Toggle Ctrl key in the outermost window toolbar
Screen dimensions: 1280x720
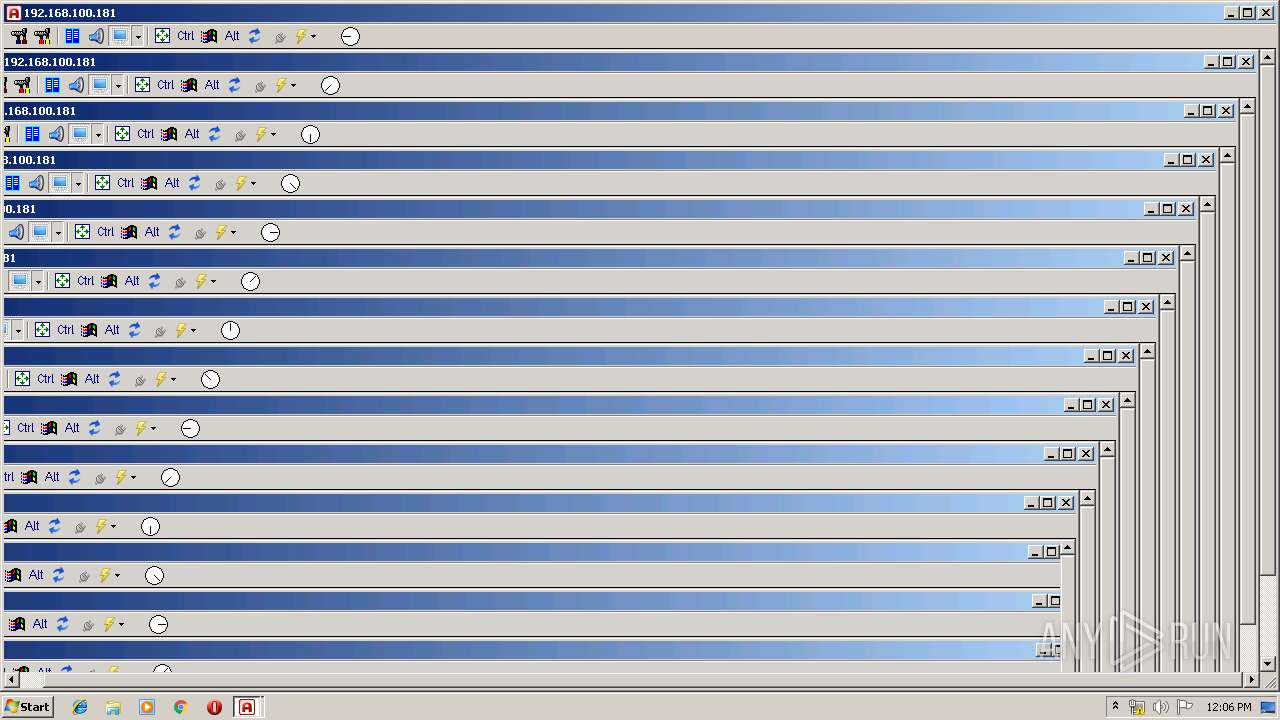coord(186,36)
